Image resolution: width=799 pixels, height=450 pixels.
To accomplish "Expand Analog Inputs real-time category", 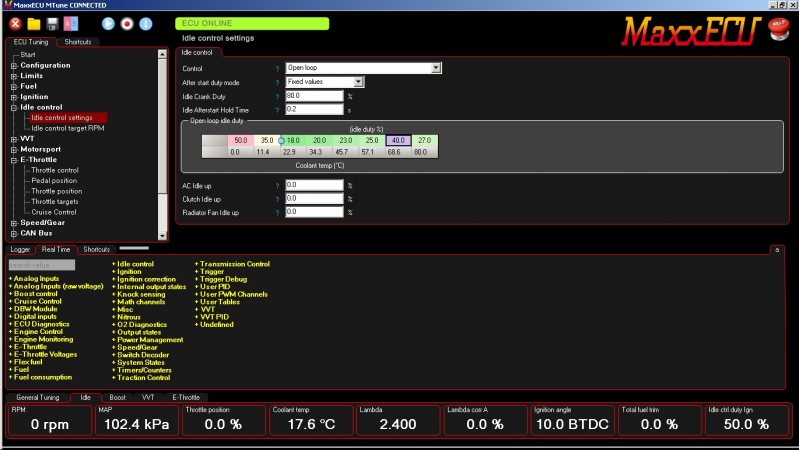I will pos(36,279).
